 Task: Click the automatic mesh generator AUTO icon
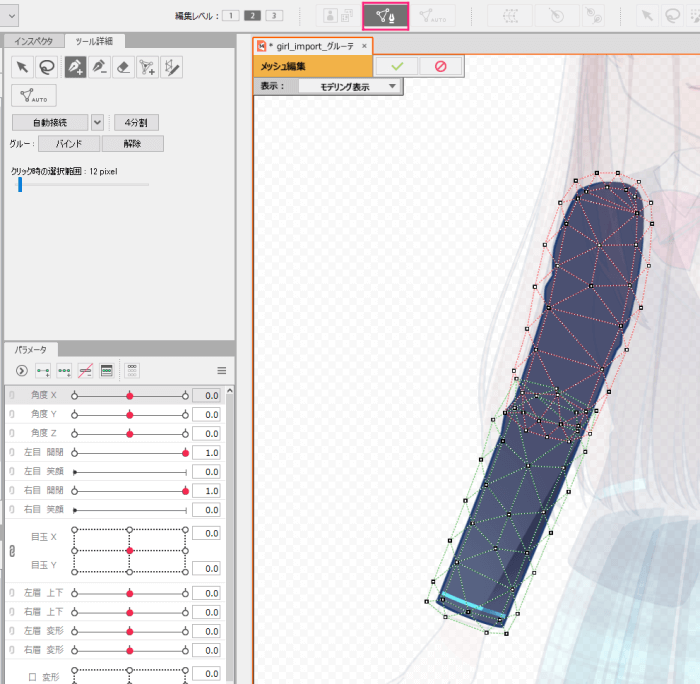point(34,95)
